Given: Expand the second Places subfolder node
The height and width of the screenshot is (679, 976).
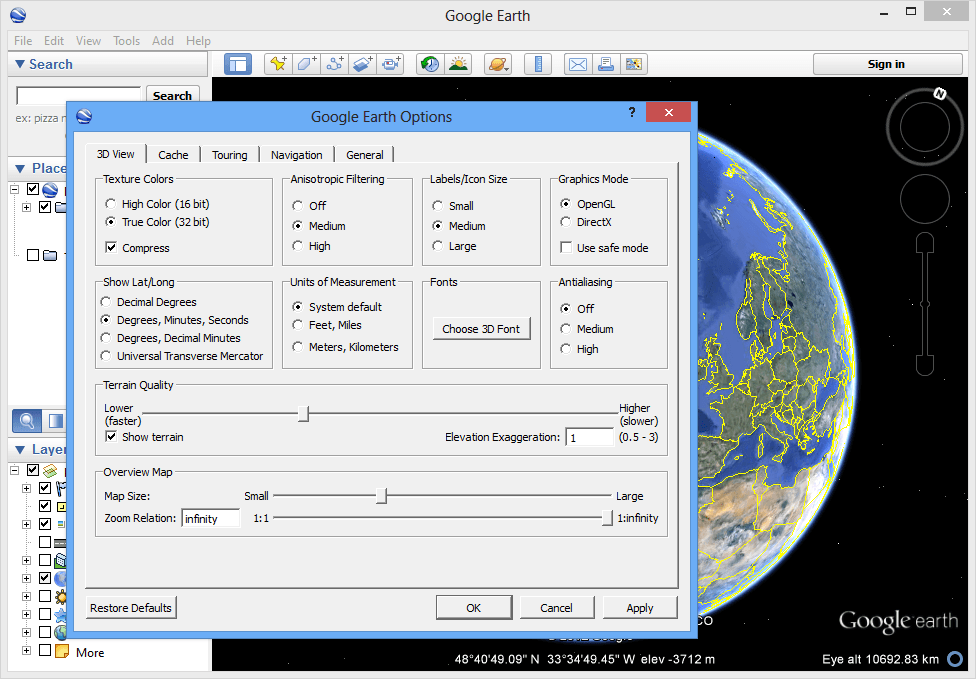Looking at the screenshot, I should [26, 207].
